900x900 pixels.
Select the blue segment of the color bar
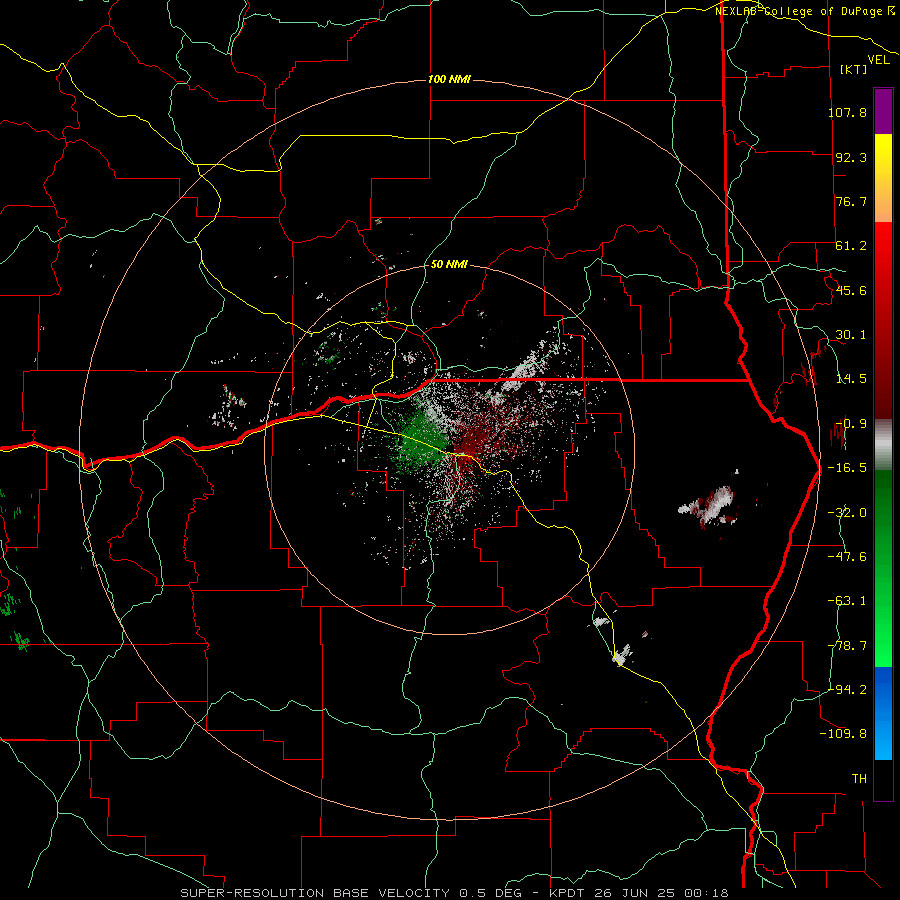(883, 713)
